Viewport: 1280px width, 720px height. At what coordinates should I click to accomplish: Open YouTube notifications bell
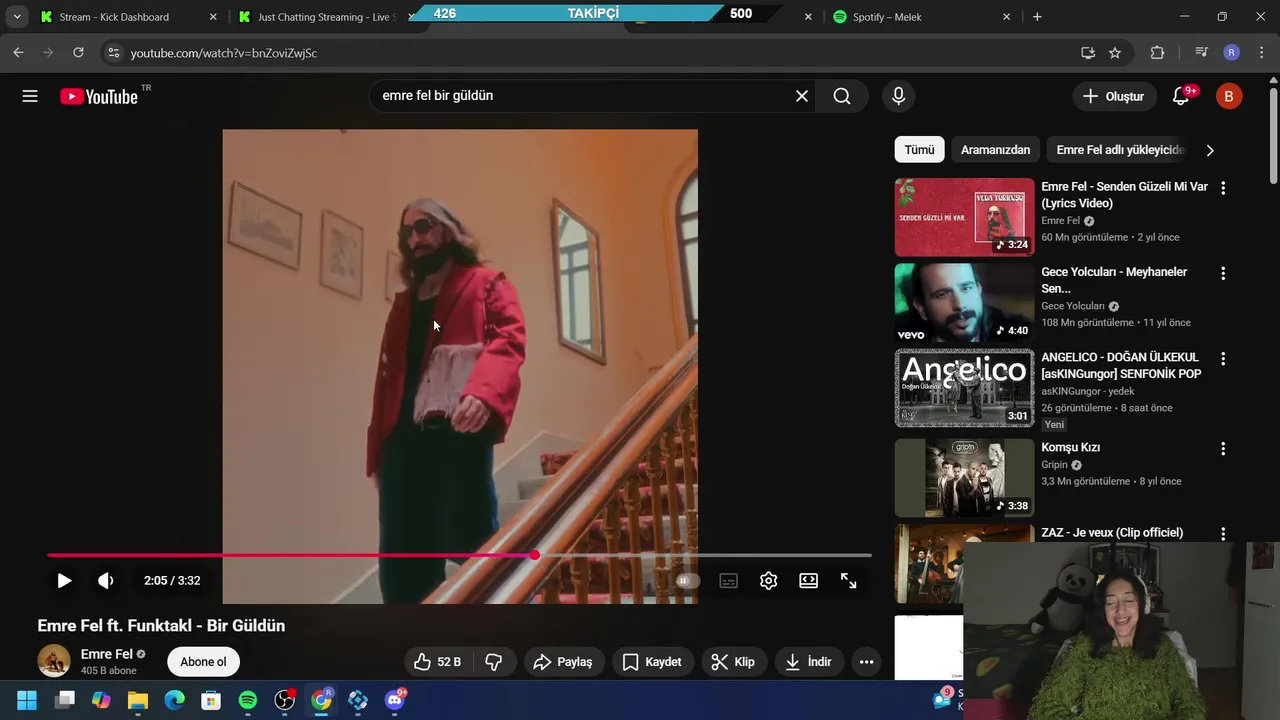[x=1182, y=96]
